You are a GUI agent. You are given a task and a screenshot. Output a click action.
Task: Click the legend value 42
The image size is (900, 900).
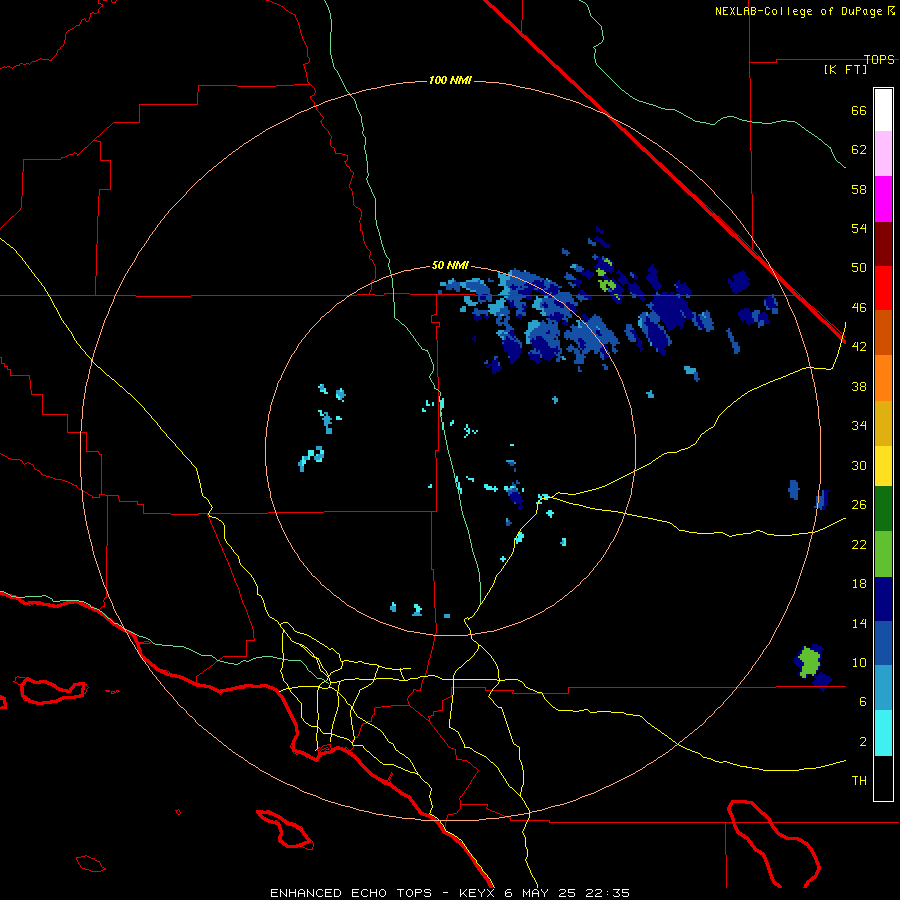pyautogui.click(x=859, y=347)
